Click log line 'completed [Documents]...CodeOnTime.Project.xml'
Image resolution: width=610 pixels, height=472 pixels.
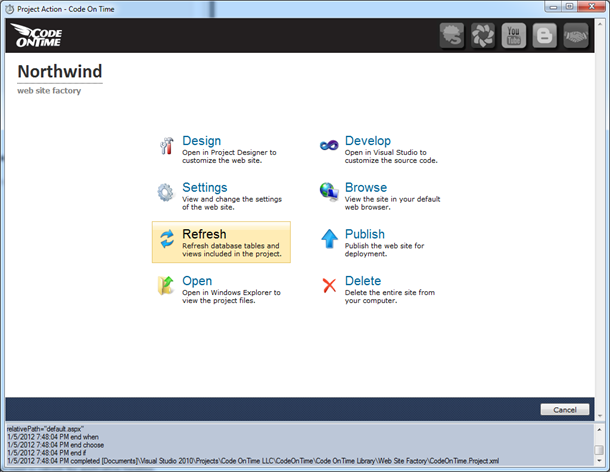click(x=253, y=461)
